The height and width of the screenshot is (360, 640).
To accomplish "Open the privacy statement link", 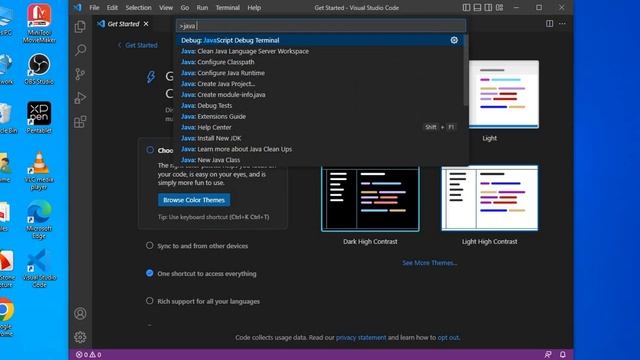I will point(361,338).
